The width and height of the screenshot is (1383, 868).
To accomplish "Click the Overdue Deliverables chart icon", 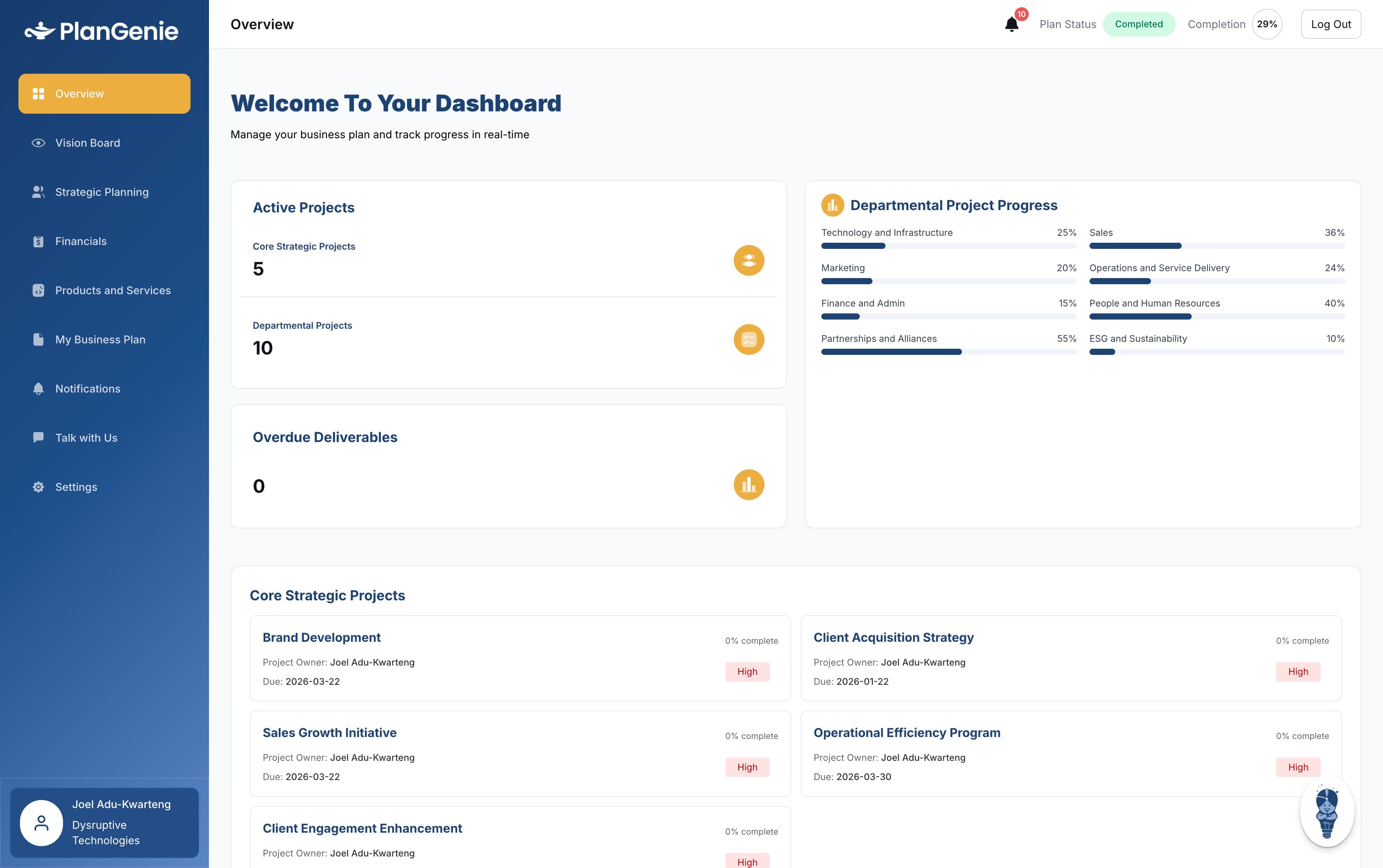I will [749, 485].
